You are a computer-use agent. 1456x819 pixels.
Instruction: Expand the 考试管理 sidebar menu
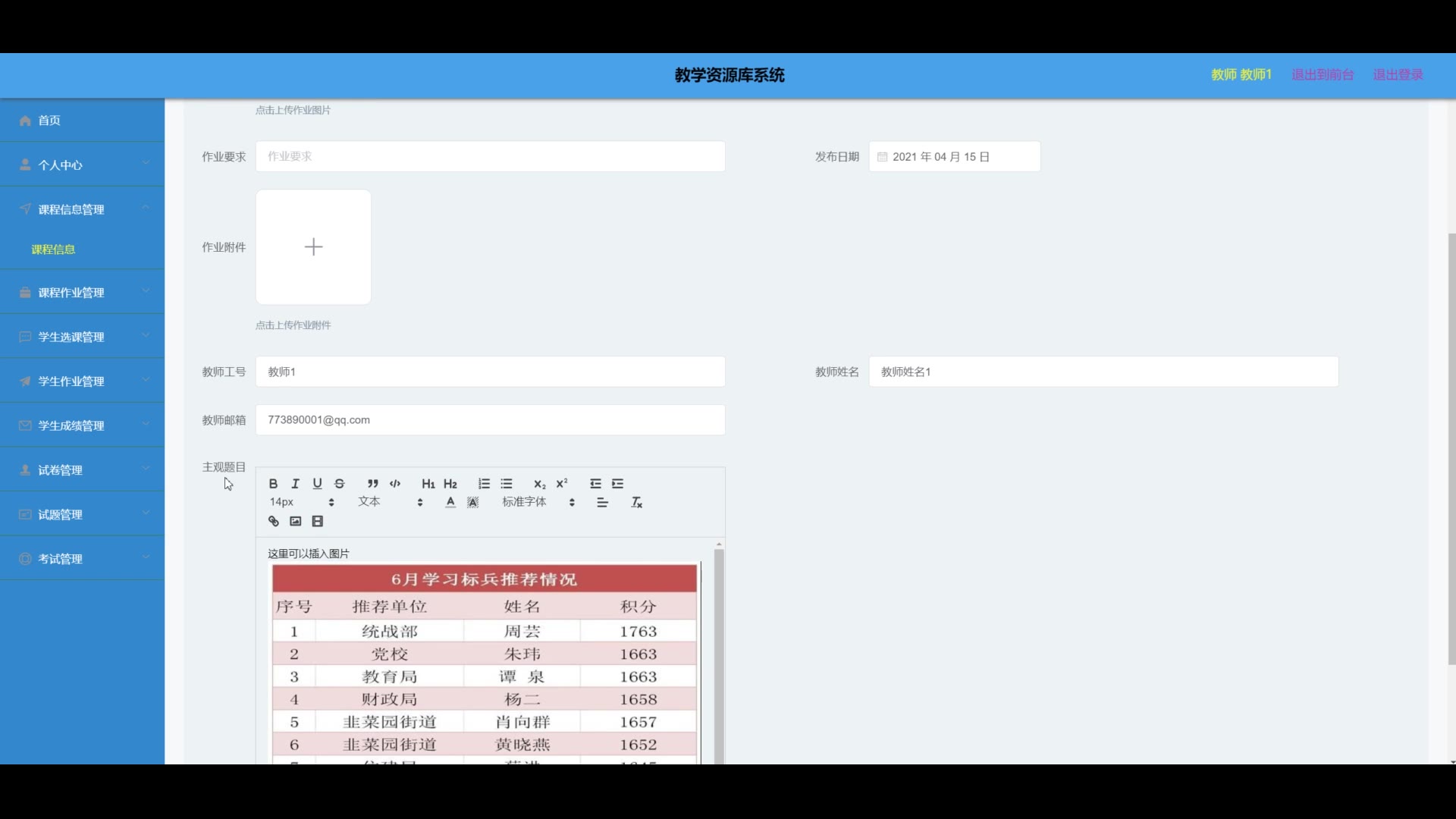(x=82, y=559)
